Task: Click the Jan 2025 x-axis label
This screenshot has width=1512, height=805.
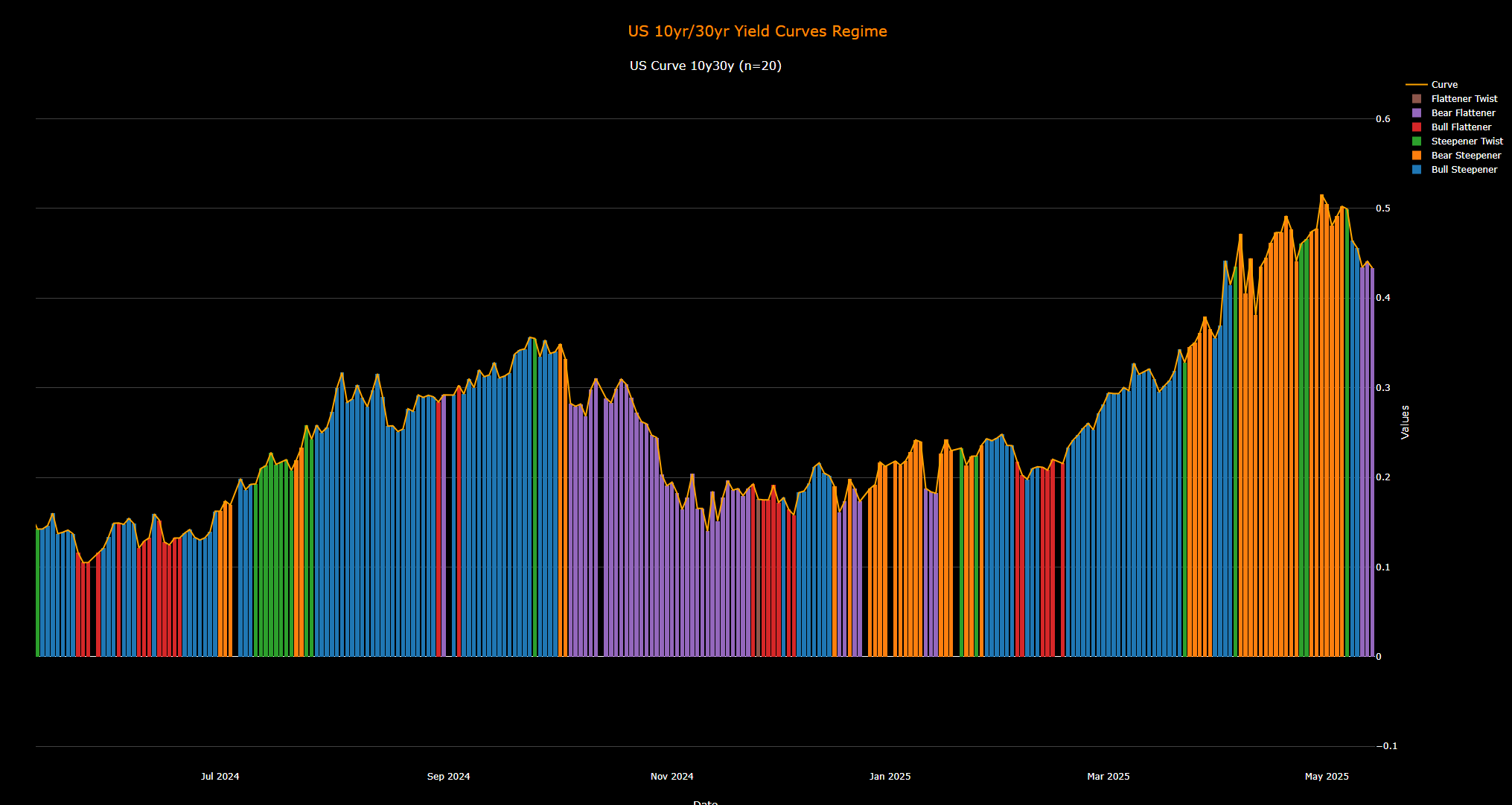Action: click(x=890, y=776)
